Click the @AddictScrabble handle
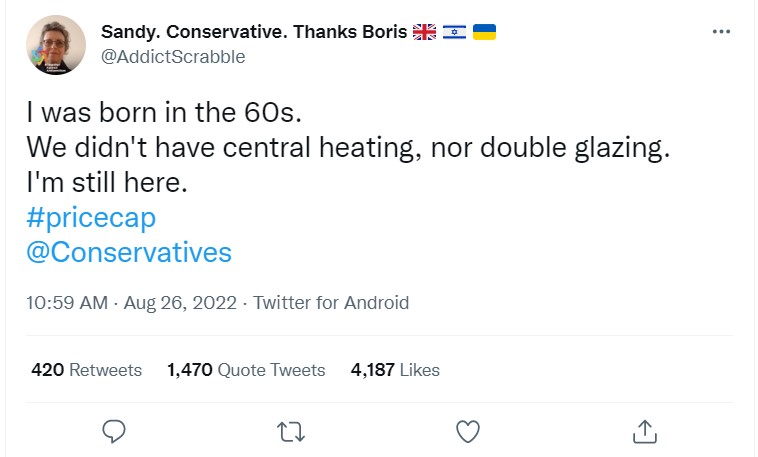 pos(173,57)
